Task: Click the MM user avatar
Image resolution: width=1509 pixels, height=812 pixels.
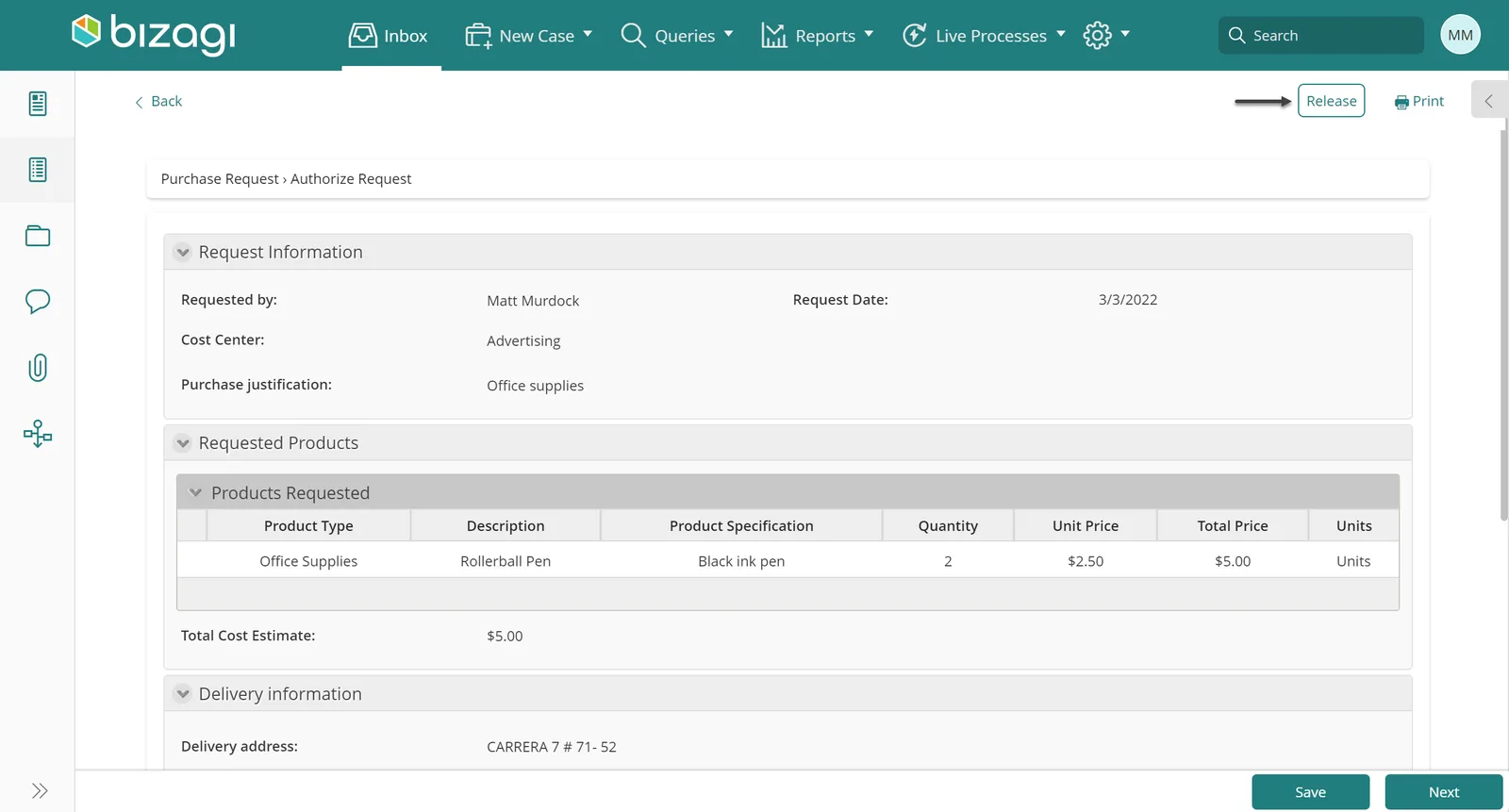Action: tap(1460, 35)
